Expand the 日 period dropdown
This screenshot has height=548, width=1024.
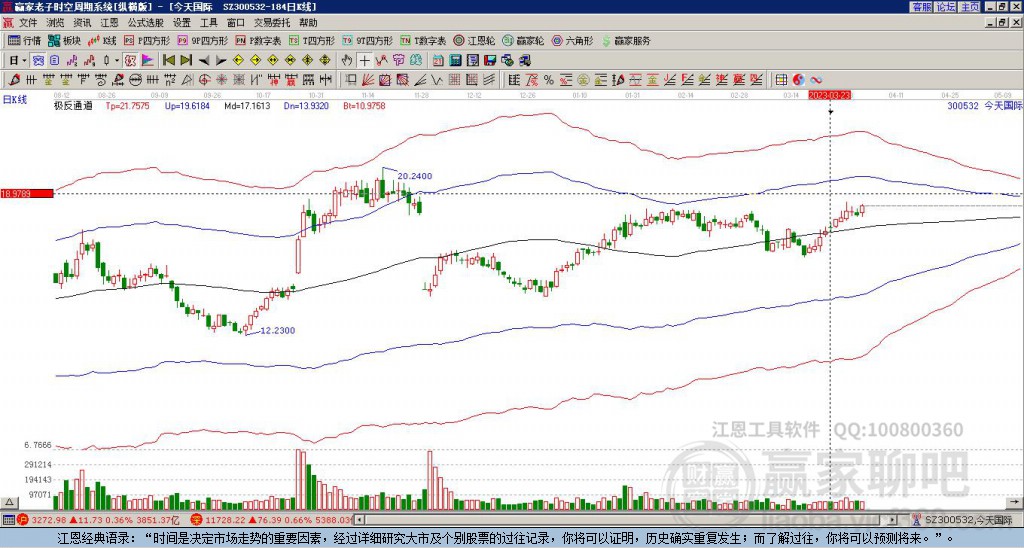point(24,61)
